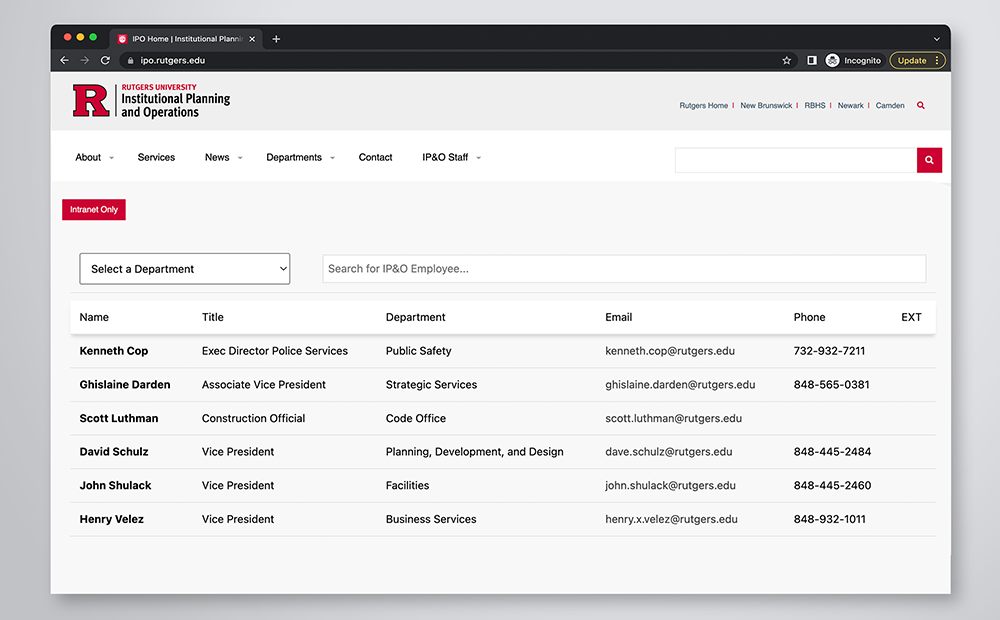
Task: Expand the News menu
Action: (x=223, y=158)
